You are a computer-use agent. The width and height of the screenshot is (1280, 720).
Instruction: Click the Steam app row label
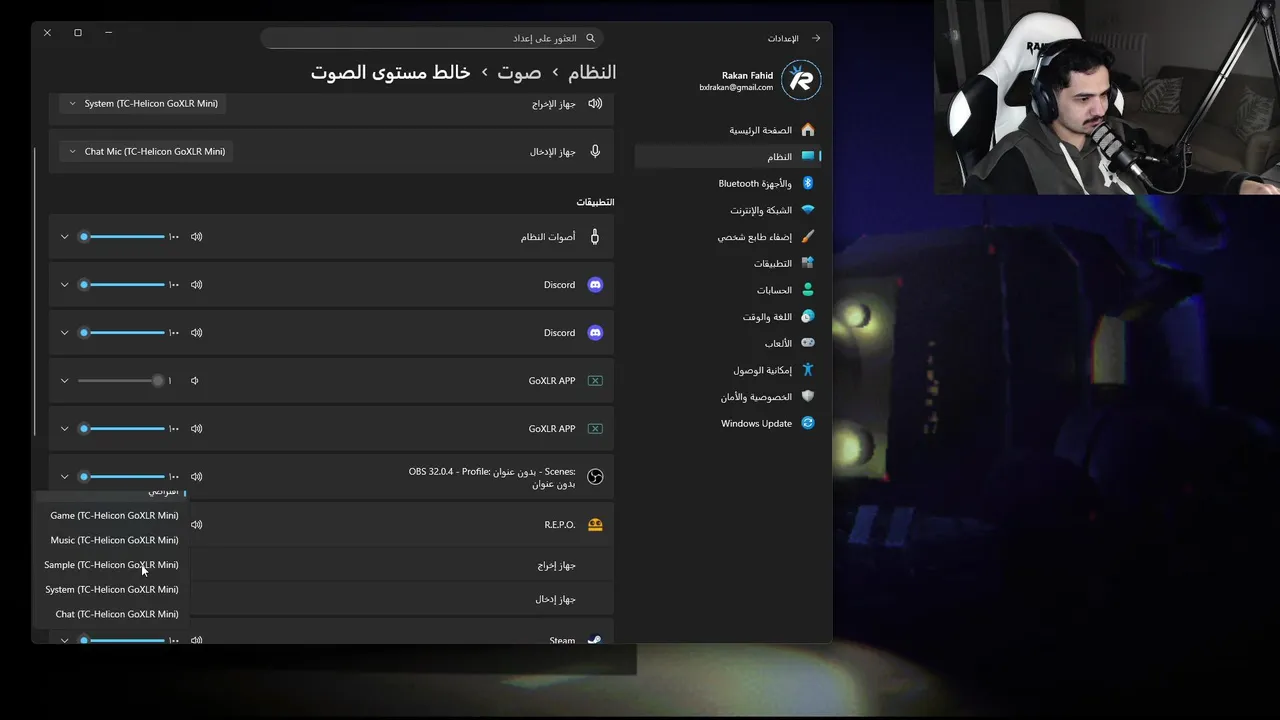click(562, 640)
